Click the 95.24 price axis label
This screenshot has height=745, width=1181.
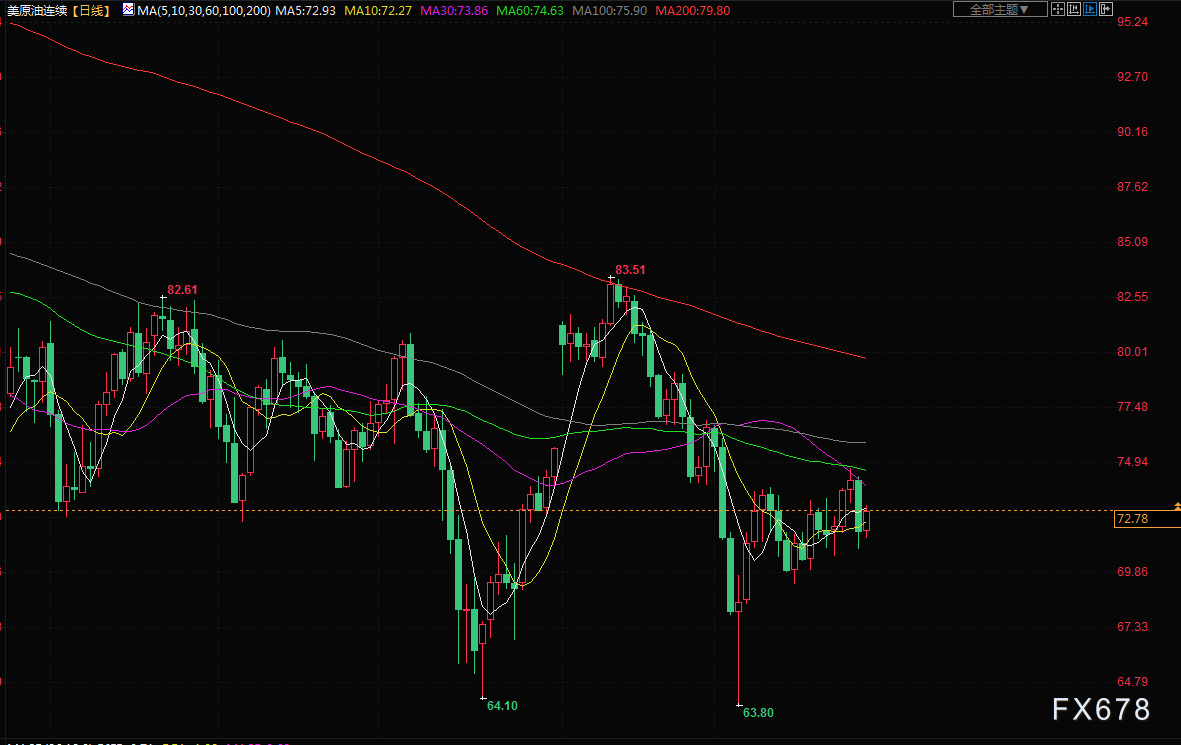(x=1133, y=22)
